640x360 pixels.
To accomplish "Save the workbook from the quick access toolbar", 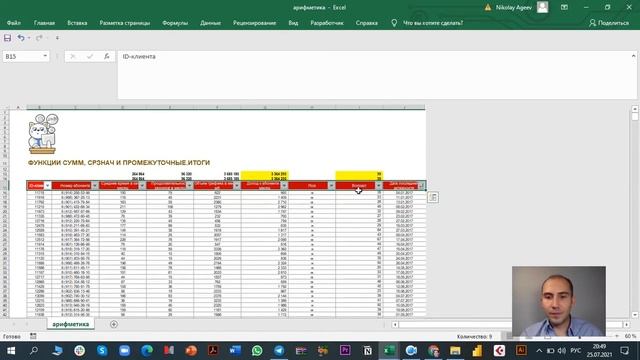I will pyautogui.click(x=7, y=38).
